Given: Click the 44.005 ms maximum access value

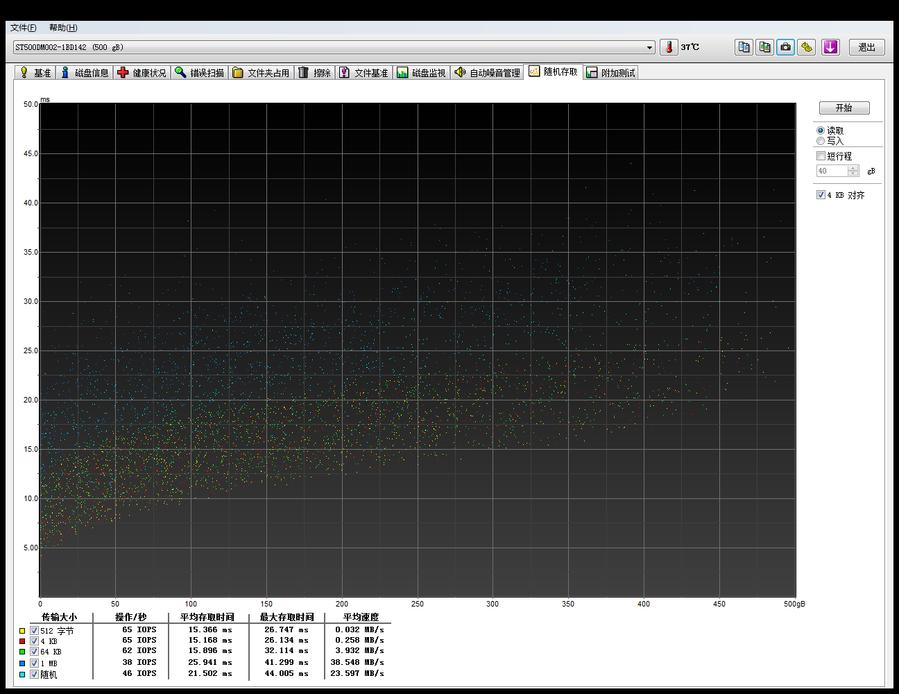Looking at the screenshot, I should pyautogui.click(x=286, y=673).
